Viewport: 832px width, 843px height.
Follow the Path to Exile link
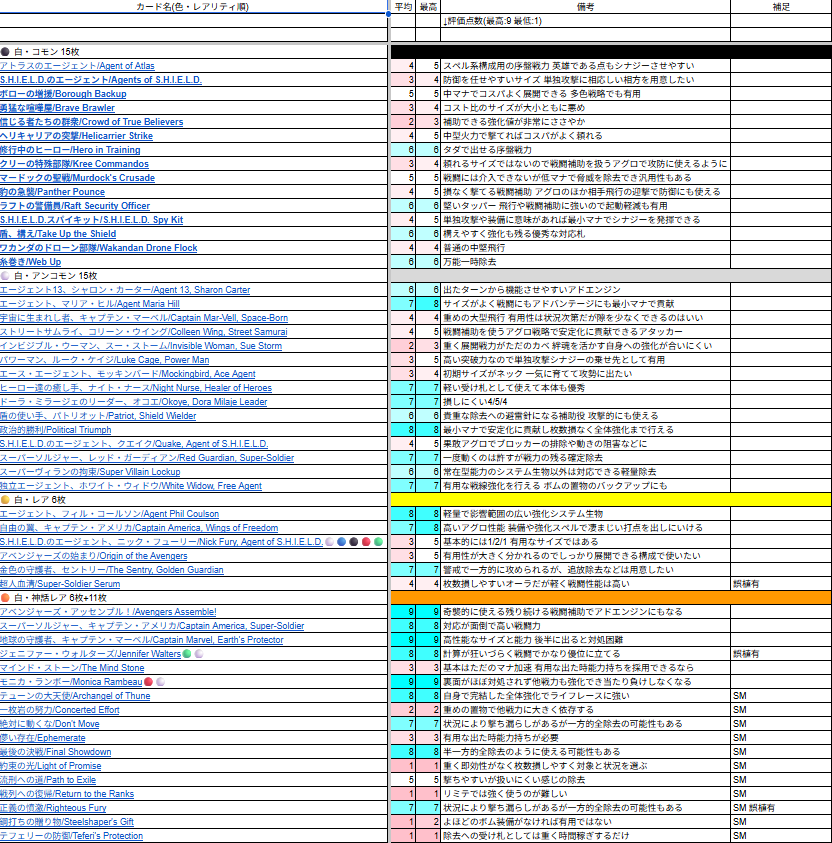(x=48, y=780)
